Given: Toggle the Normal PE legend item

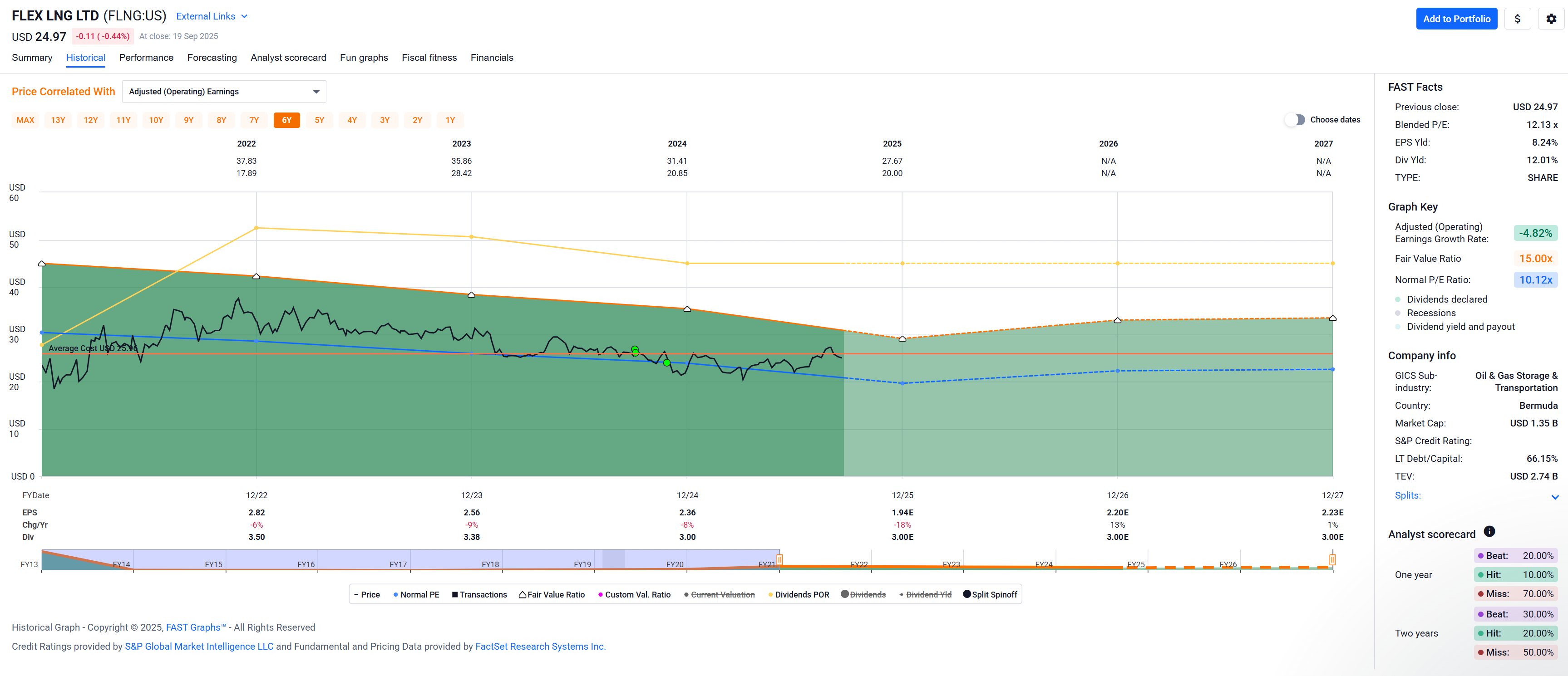Looking at the screenshot, I should click(416, 594).
